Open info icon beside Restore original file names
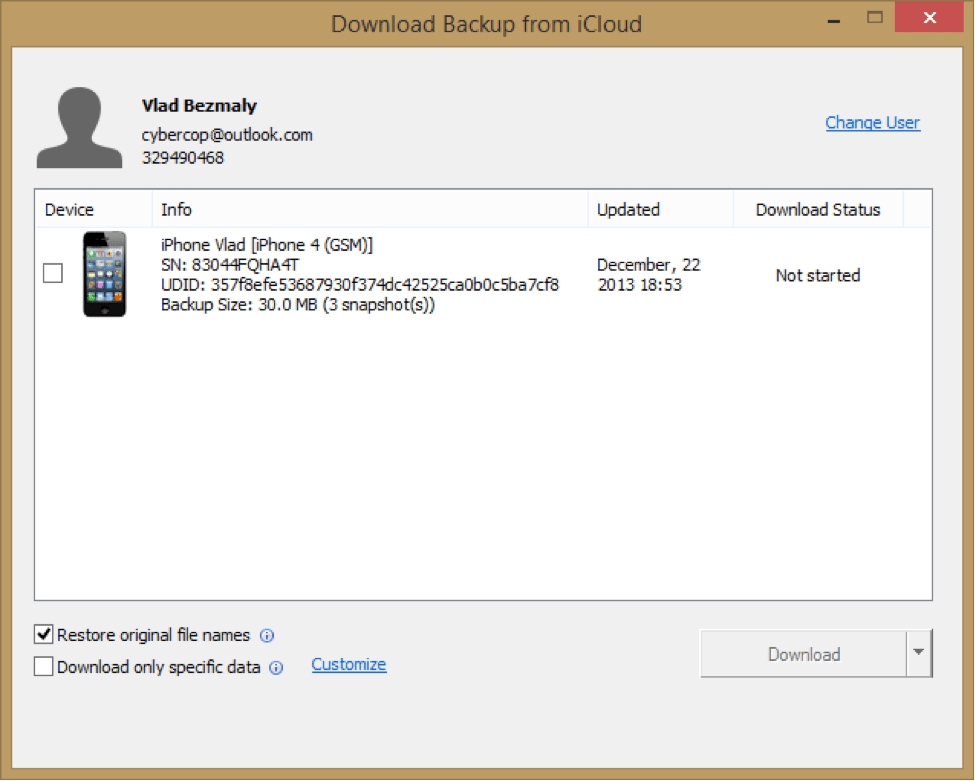The width and height of the screenshot is (975, 781). click(267, 635)
